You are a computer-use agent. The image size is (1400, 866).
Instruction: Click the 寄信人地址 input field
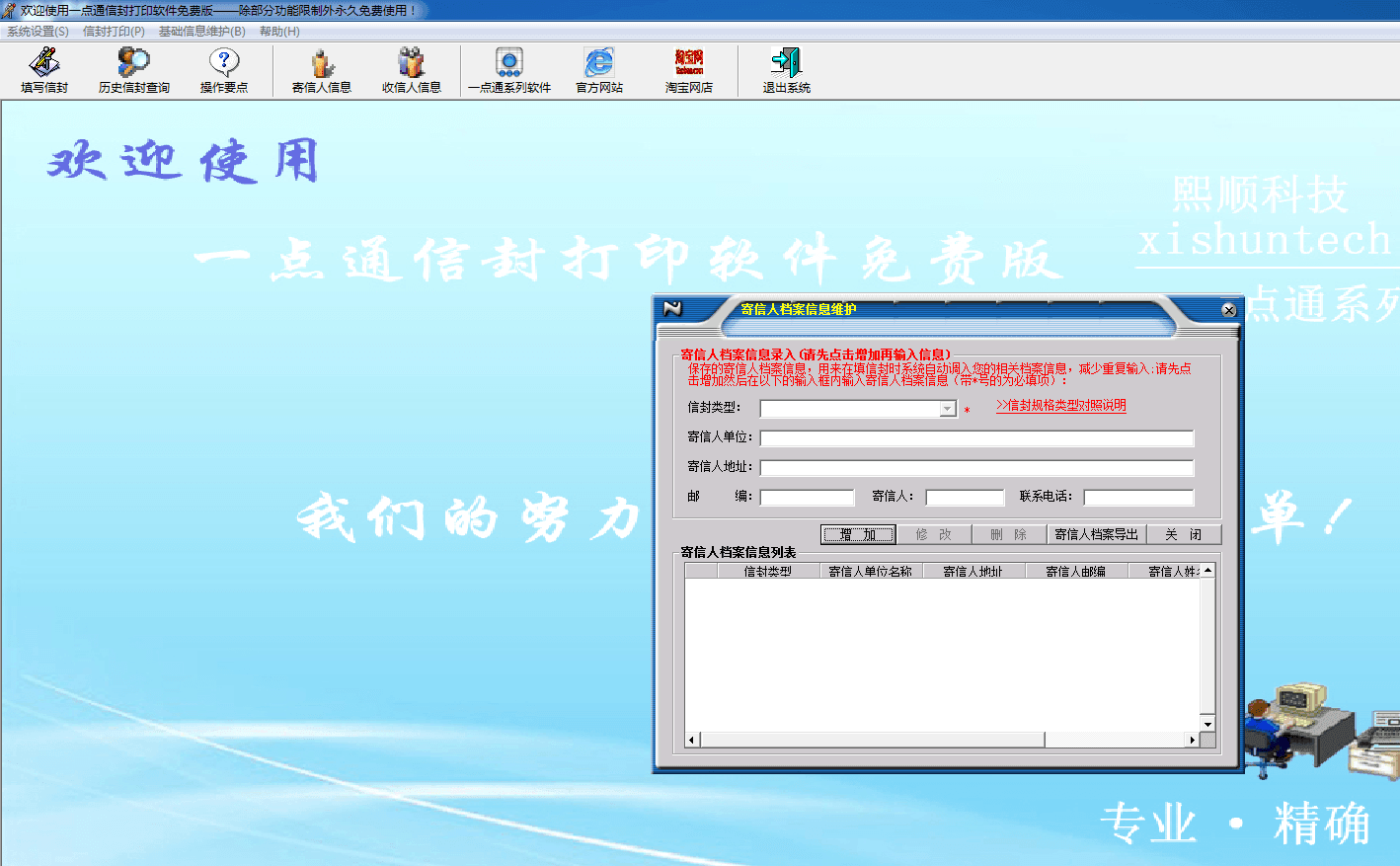click(976, 468)
